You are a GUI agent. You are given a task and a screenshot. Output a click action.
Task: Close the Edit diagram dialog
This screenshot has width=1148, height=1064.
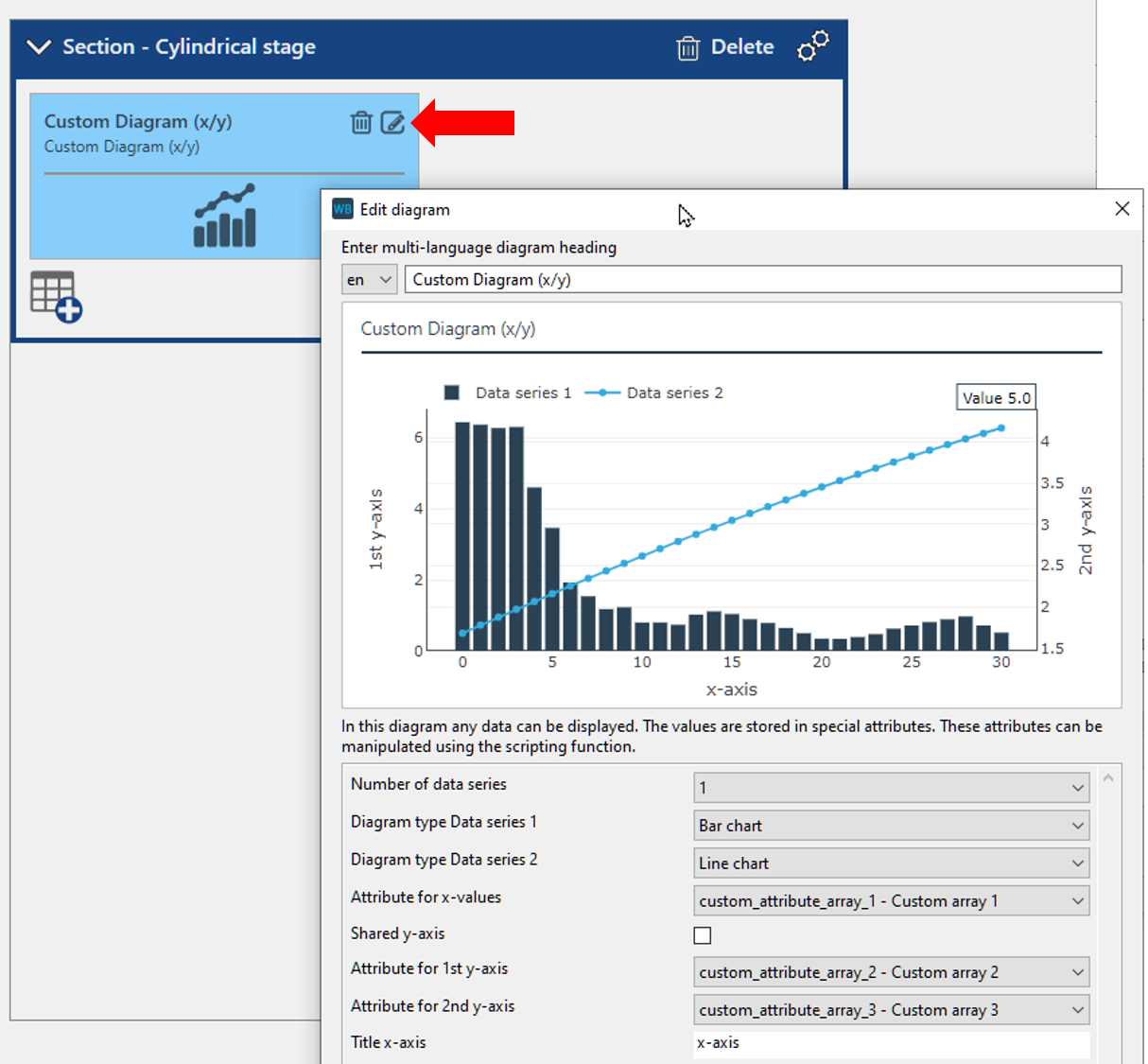(x=1122, y=209)
